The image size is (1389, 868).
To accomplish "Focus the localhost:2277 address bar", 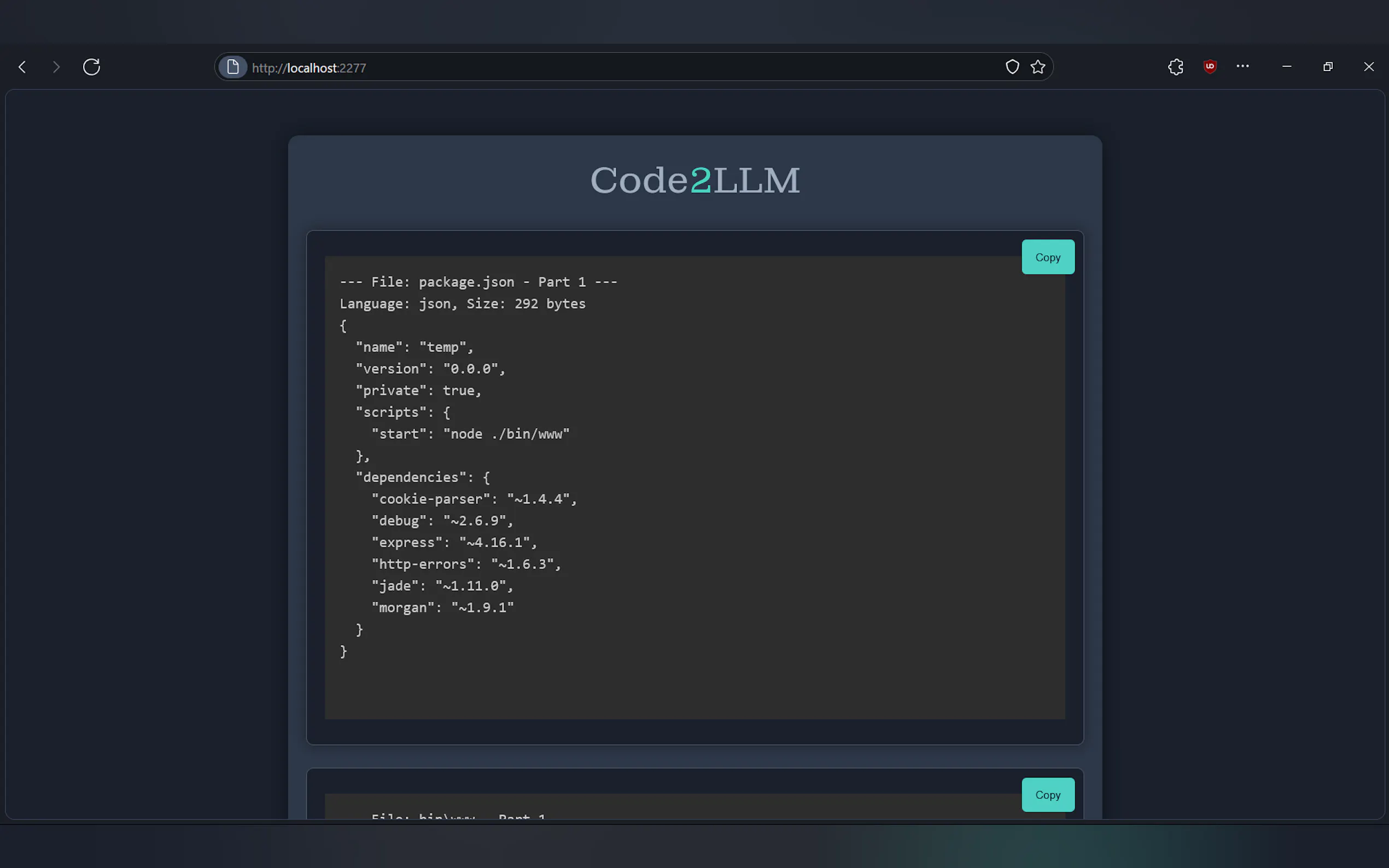I will click(574, 68).
